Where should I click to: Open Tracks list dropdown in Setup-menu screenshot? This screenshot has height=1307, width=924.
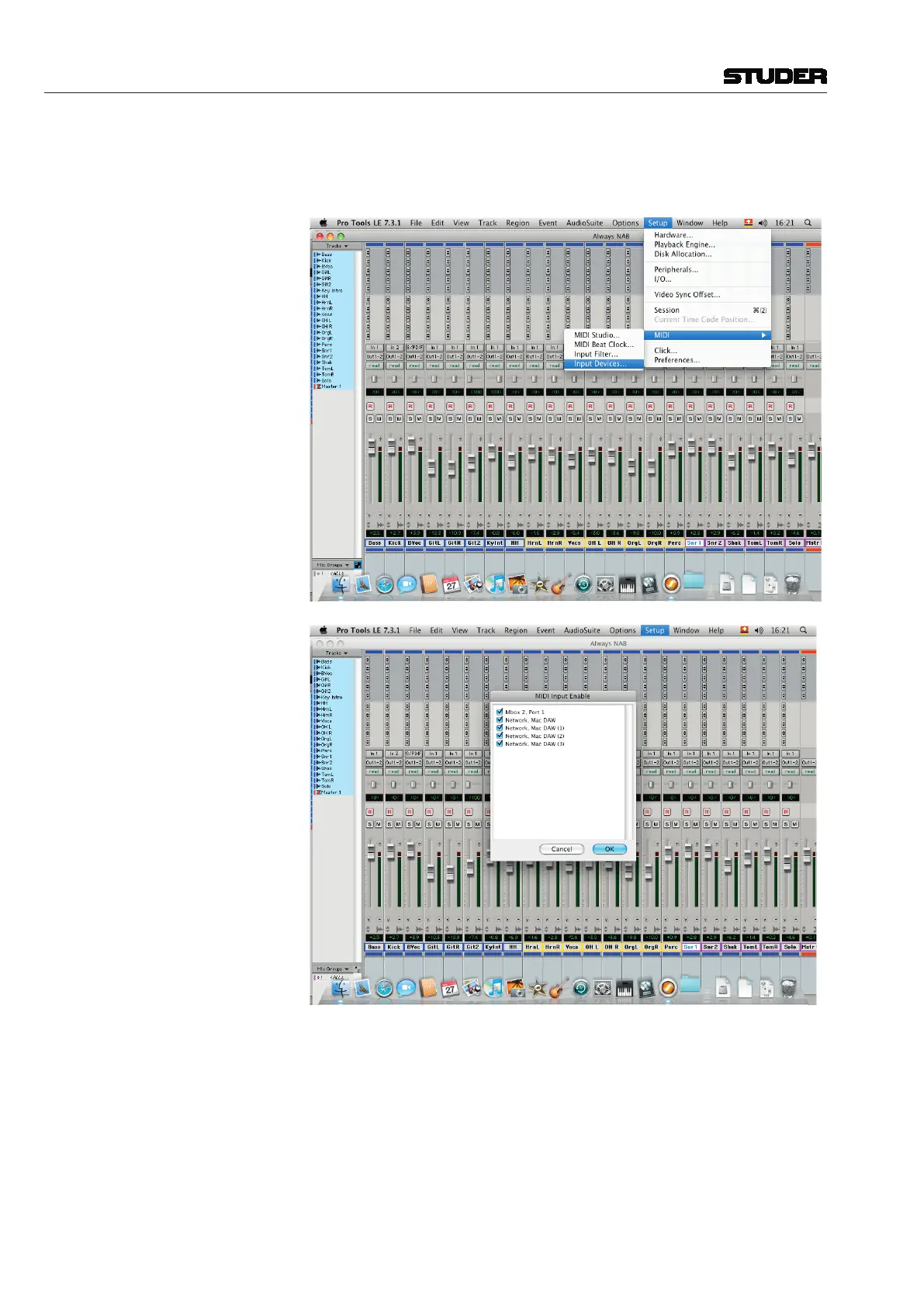(336, 246)
